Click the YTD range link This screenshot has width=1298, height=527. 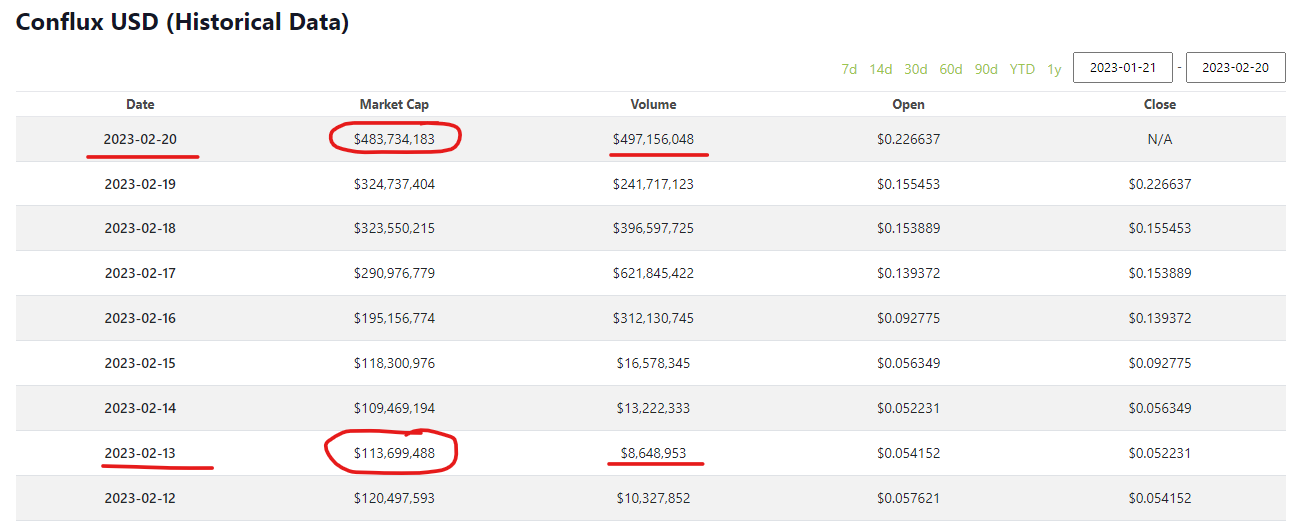click(x=1022, y=69)
